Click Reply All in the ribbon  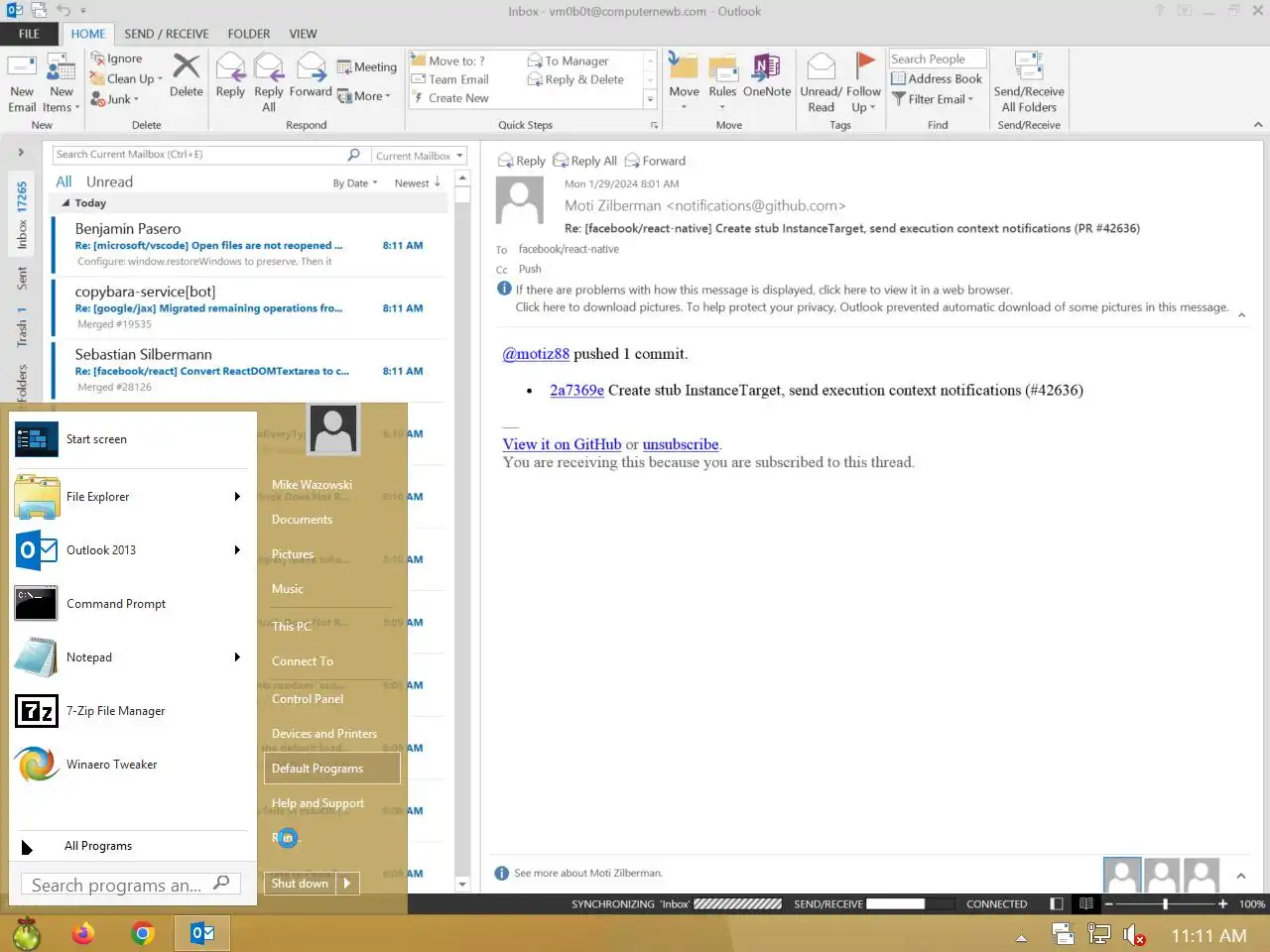[x=269, y=83]
